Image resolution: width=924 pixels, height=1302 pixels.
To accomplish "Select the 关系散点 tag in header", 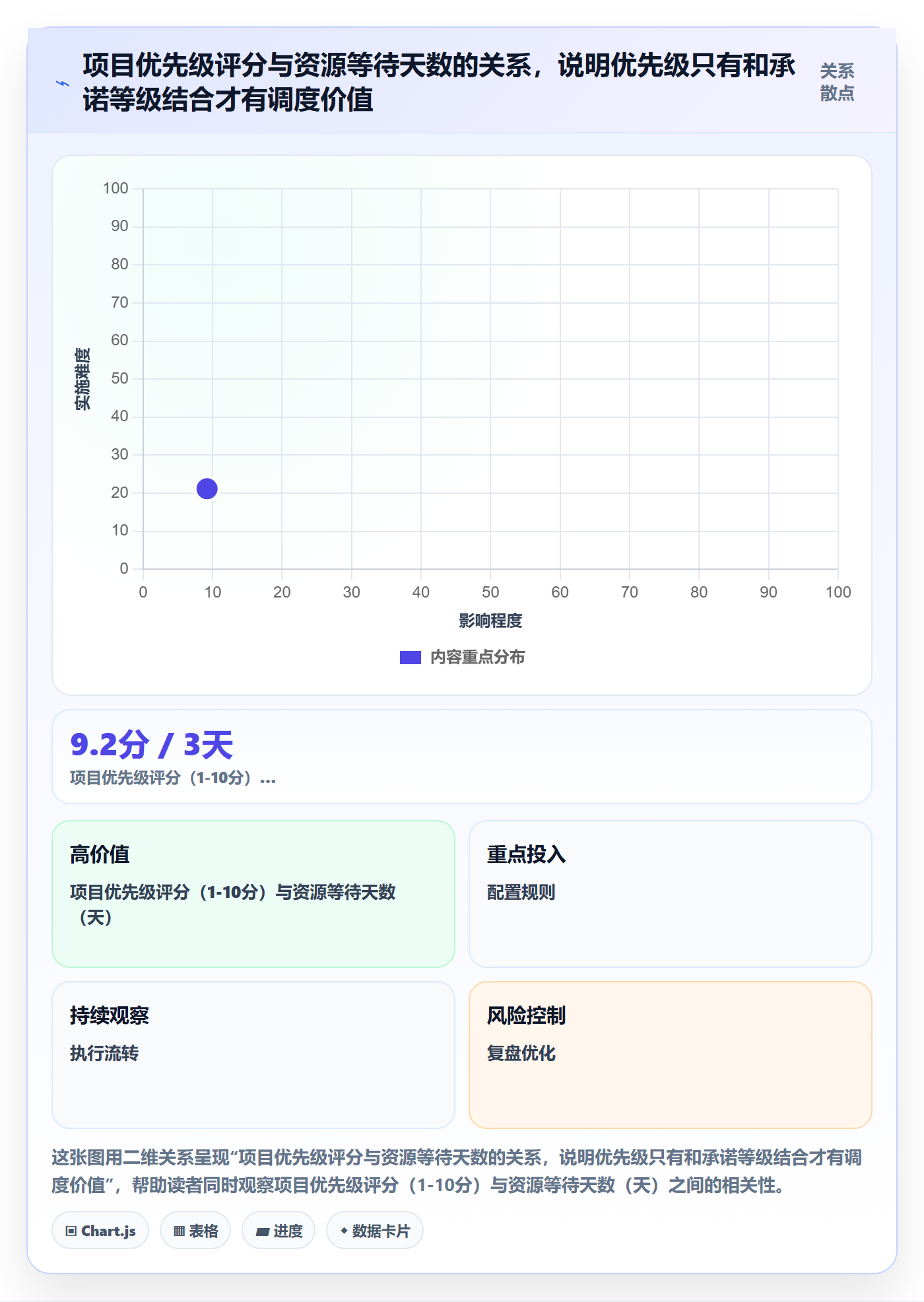I will click(x=837, y=83).
